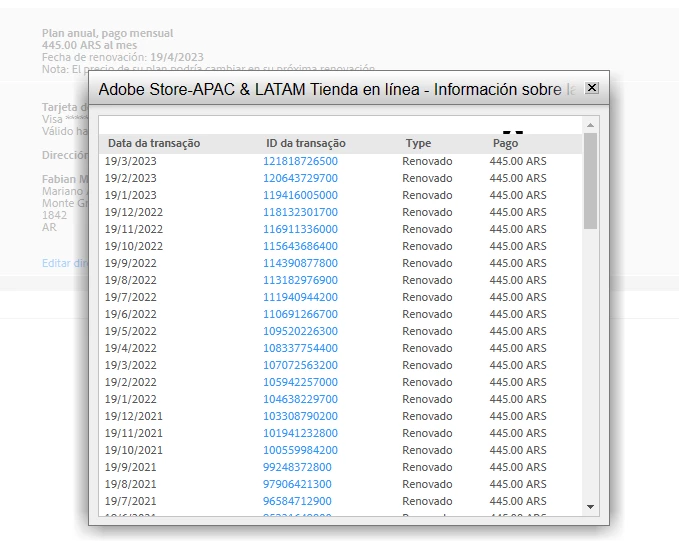679x541 pixels.
Task: Open transaction 97906421300
Action: [297, 484]
